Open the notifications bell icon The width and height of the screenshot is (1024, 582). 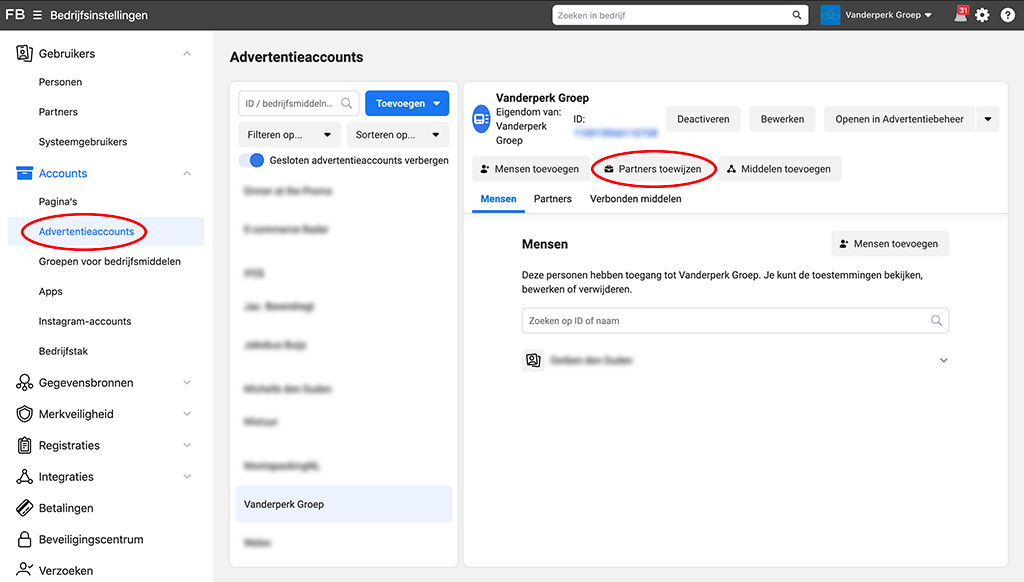click(960, 15)
